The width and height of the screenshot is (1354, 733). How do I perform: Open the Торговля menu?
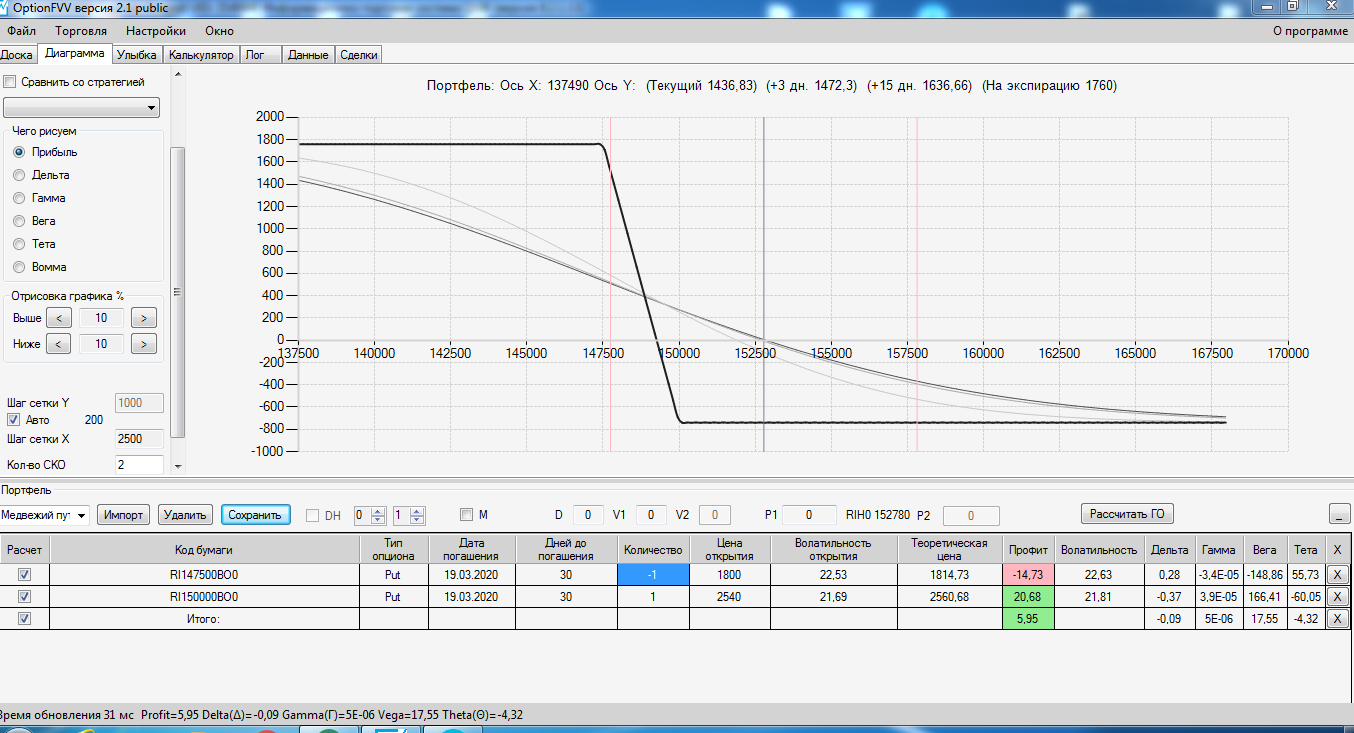(81, 31)
